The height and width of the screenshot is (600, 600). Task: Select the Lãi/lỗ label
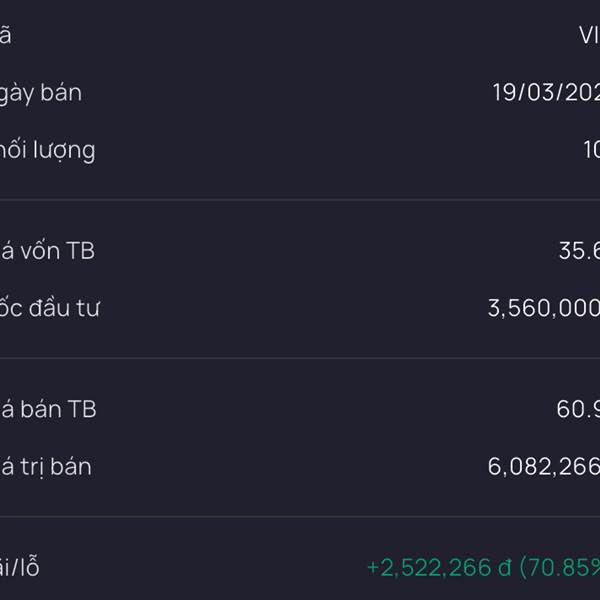point(20,568)
